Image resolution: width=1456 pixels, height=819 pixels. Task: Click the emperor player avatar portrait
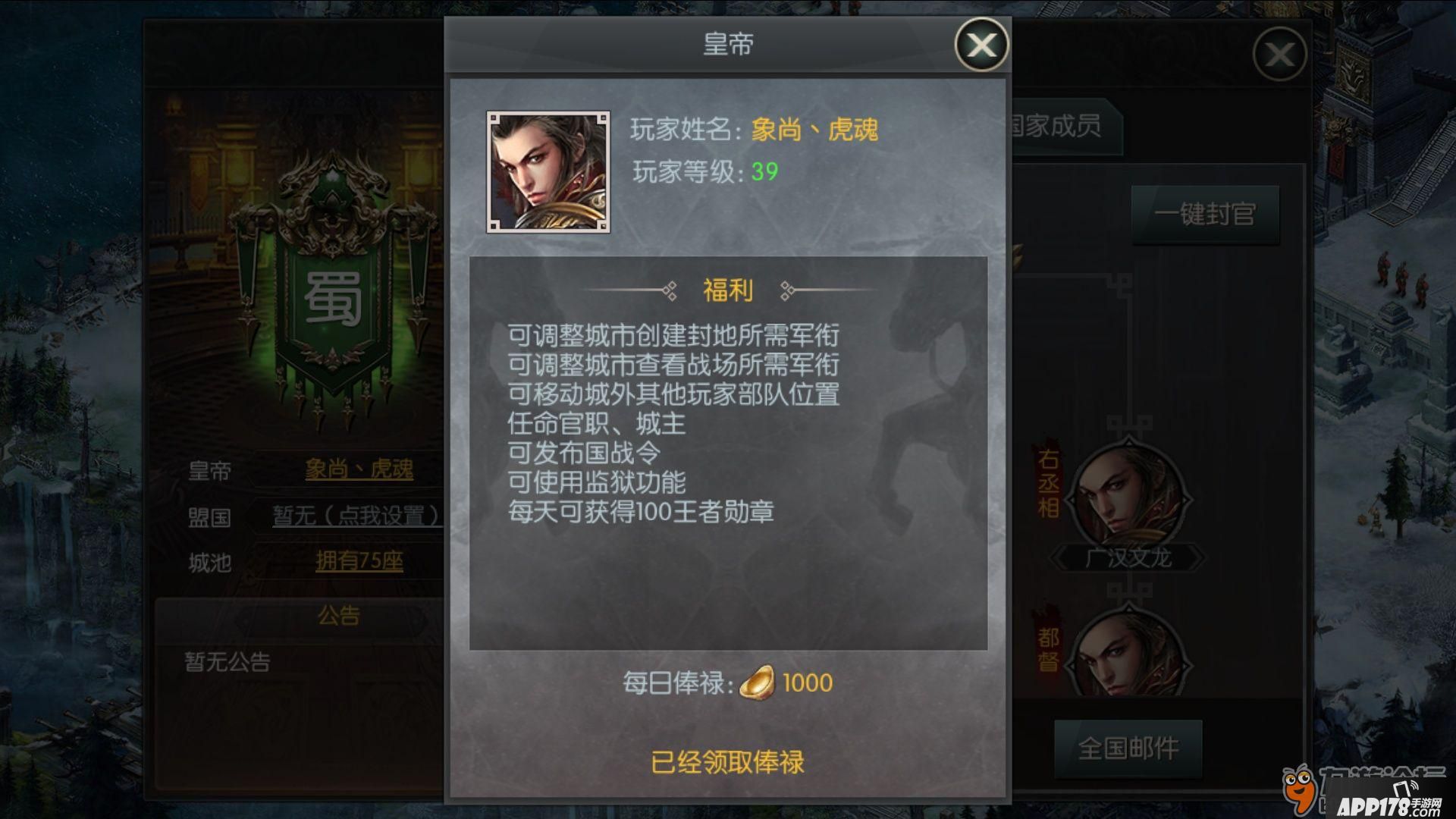point(548,171)
